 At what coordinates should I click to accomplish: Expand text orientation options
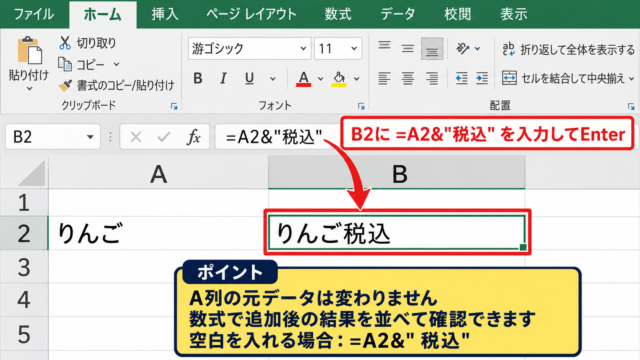pyautogui.click(x=478, y=49)
